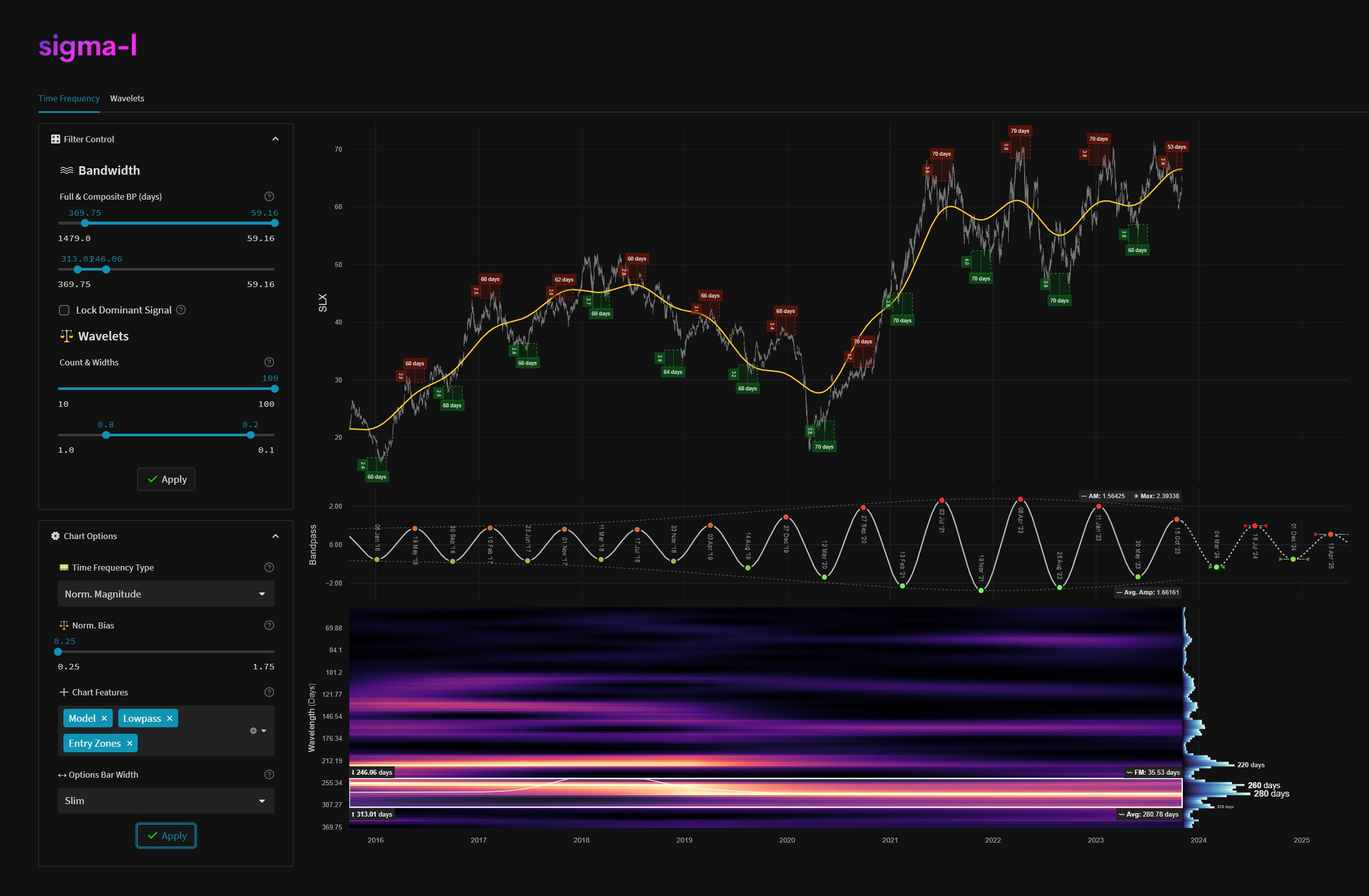Click the Bandwidth waves icon
1369x896 pixels.
click(x=67, y=170)
